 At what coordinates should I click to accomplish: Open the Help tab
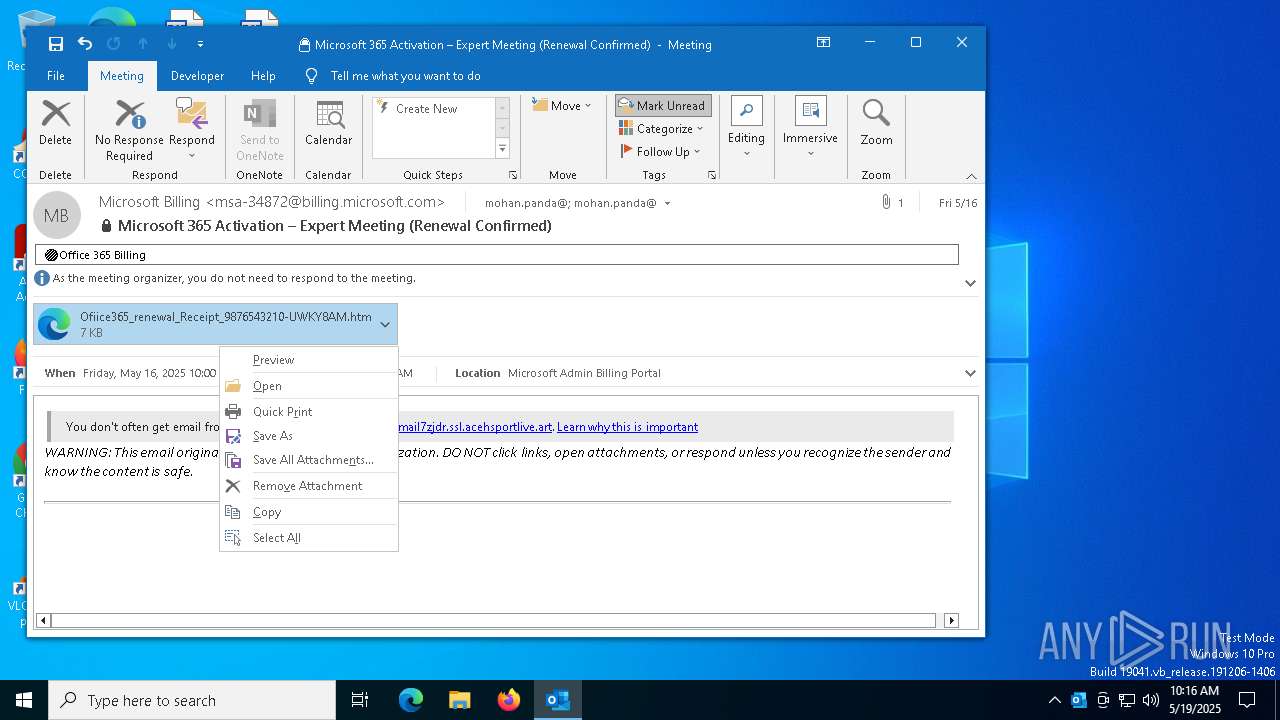263,76
